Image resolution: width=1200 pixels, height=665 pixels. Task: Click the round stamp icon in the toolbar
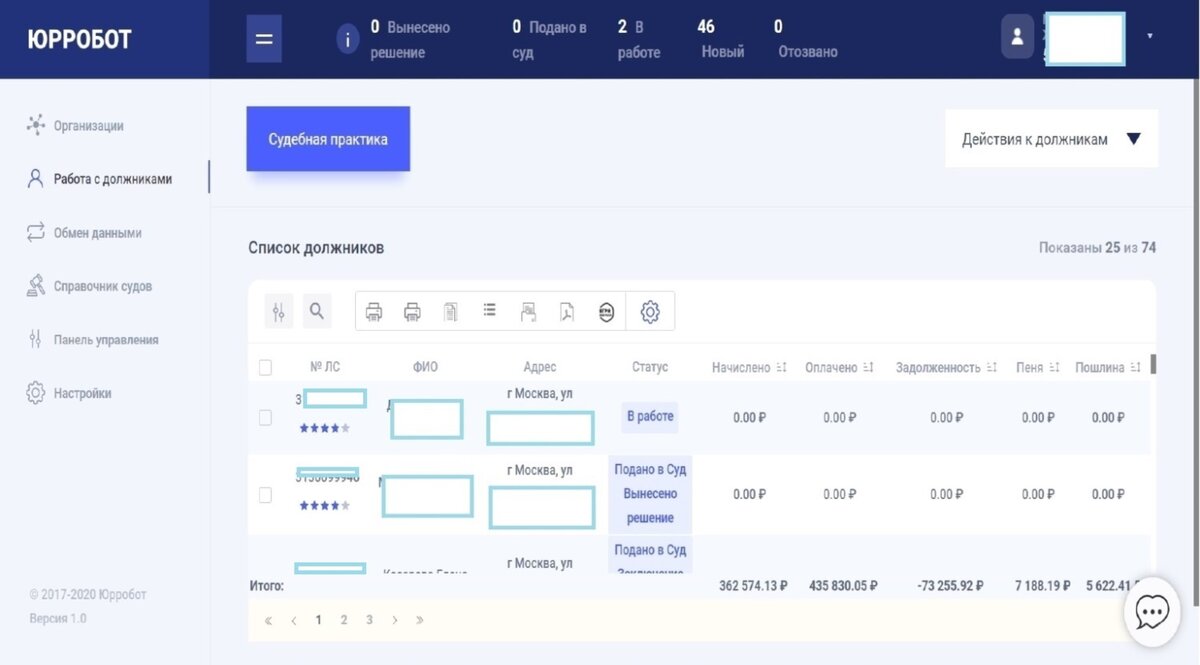click(607, 311)
